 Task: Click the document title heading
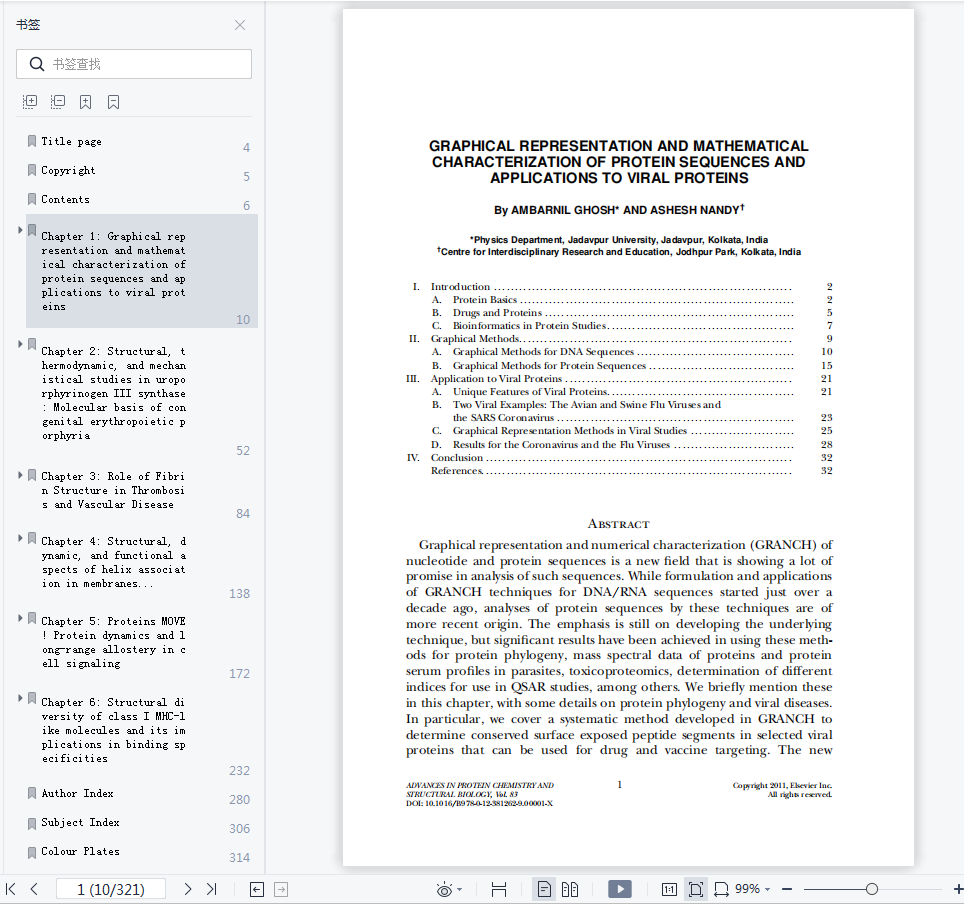tap(618, 162)
